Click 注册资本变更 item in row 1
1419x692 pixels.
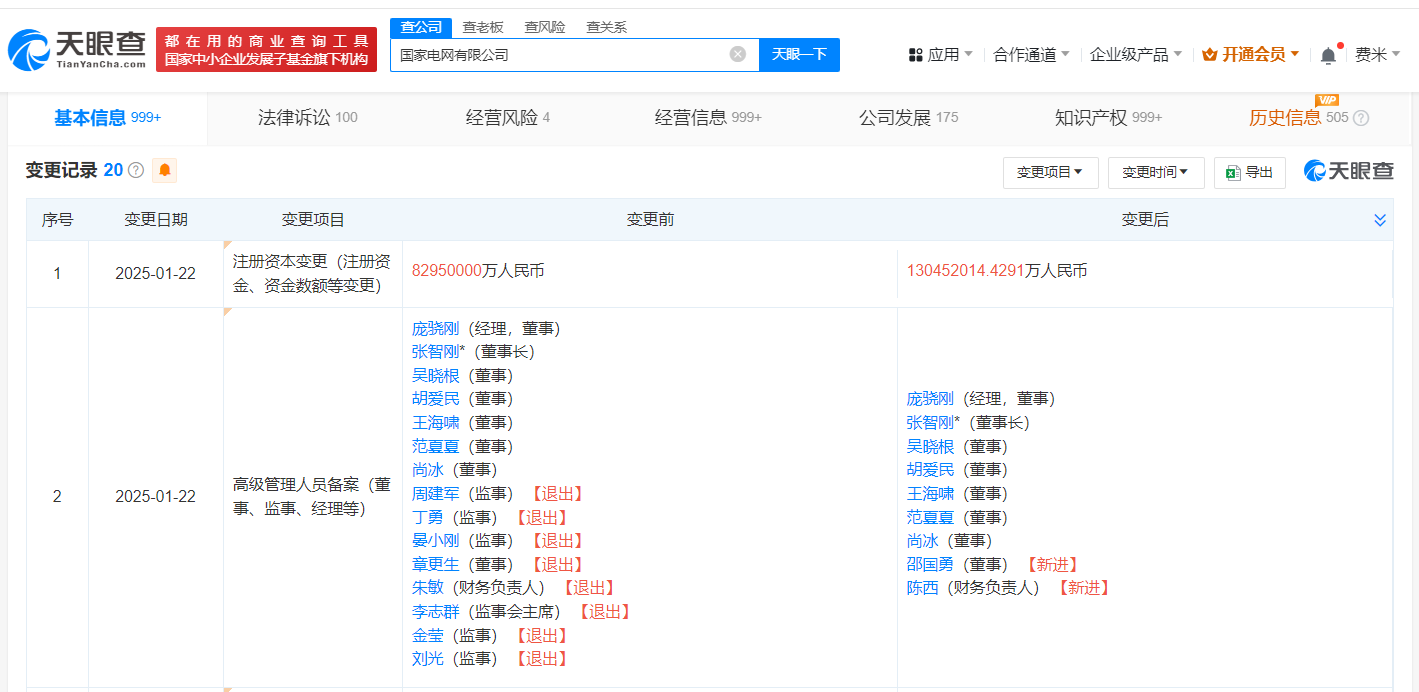(x=312, y=272)
